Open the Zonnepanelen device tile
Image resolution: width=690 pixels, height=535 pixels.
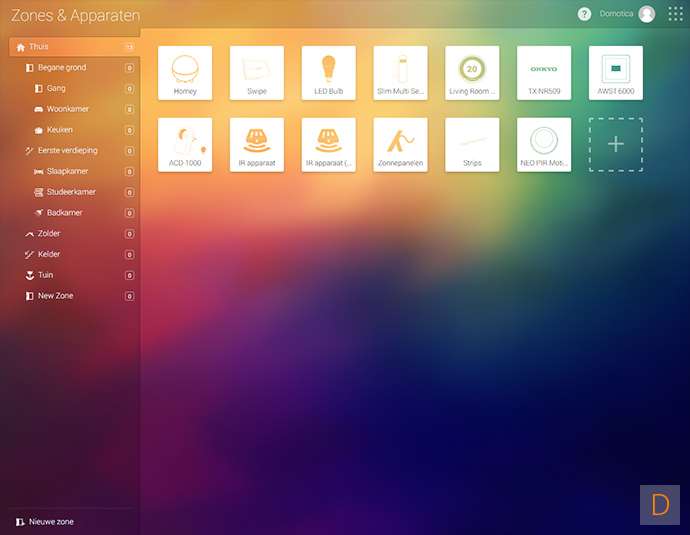tap(400, 145)
